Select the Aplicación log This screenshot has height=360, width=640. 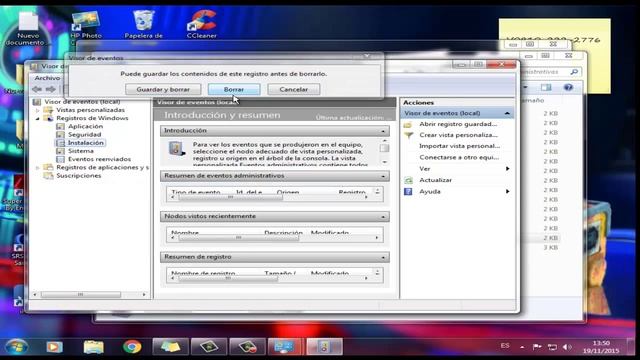tap(85, 127)
